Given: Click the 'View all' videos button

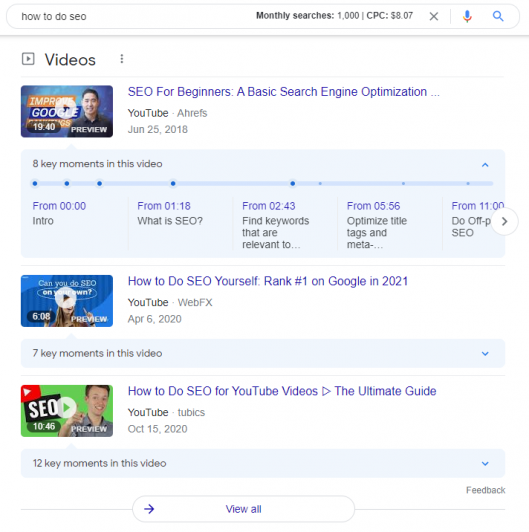Looking at the screenshot, I should tap(243, 509).
